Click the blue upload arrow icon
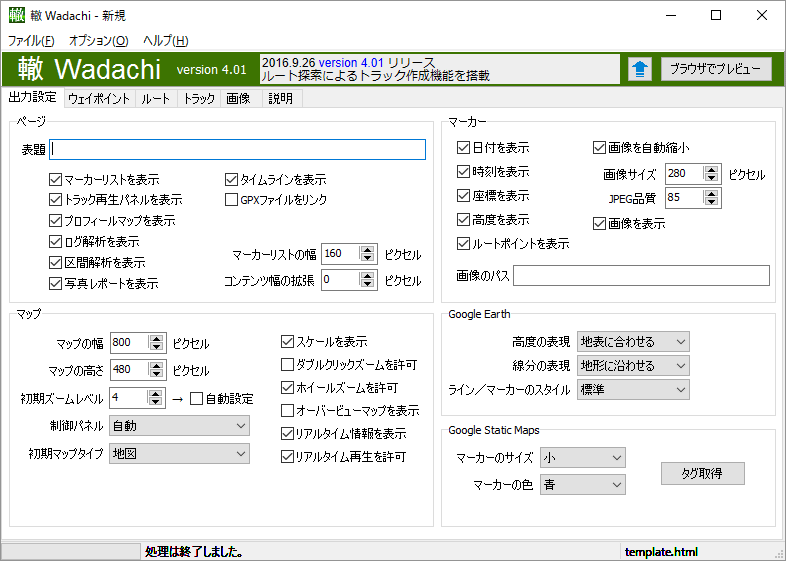 (x=640, y=69)
